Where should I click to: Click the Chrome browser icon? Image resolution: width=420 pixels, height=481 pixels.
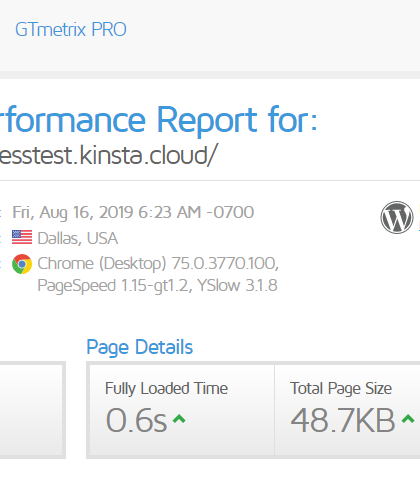coord(22,264)
